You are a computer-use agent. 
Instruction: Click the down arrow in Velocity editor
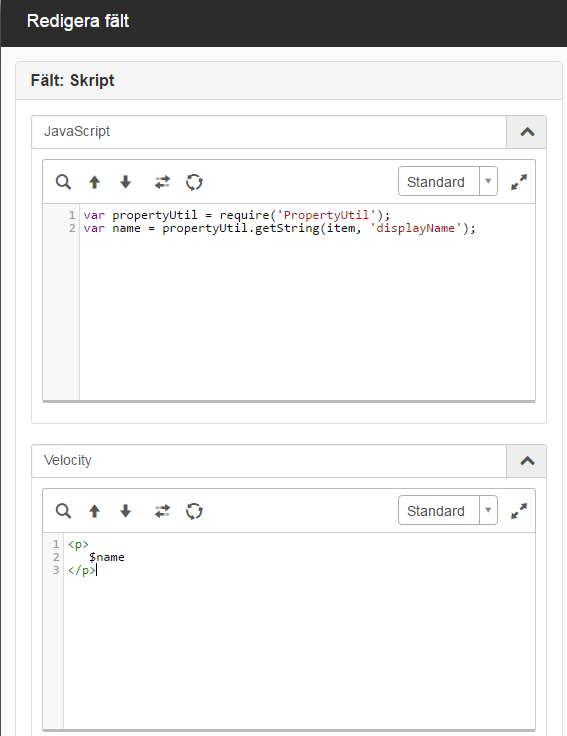pos(125,511)
